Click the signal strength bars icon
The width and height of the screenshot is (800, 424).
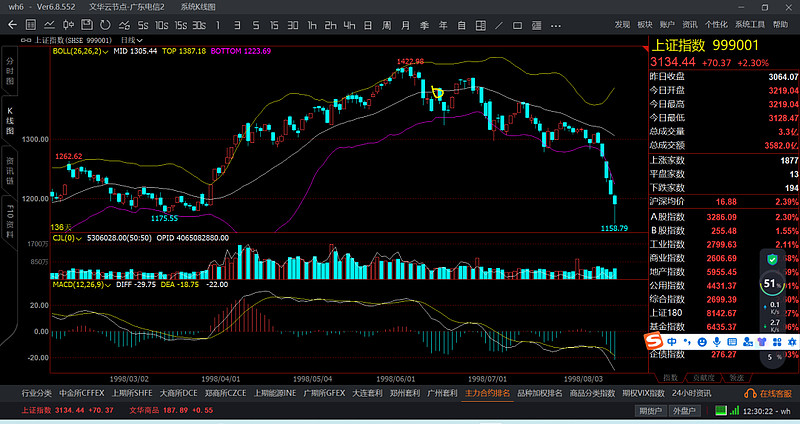[x=734, y=410]
